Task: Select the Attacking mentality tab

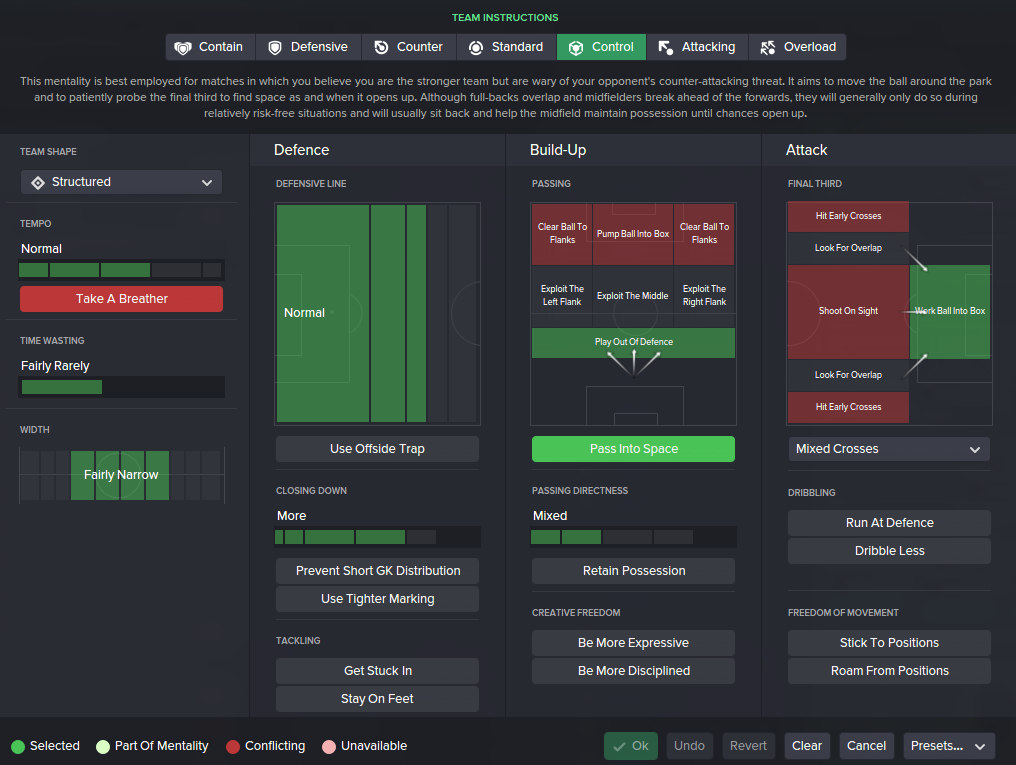Action: tap(697, 47)
